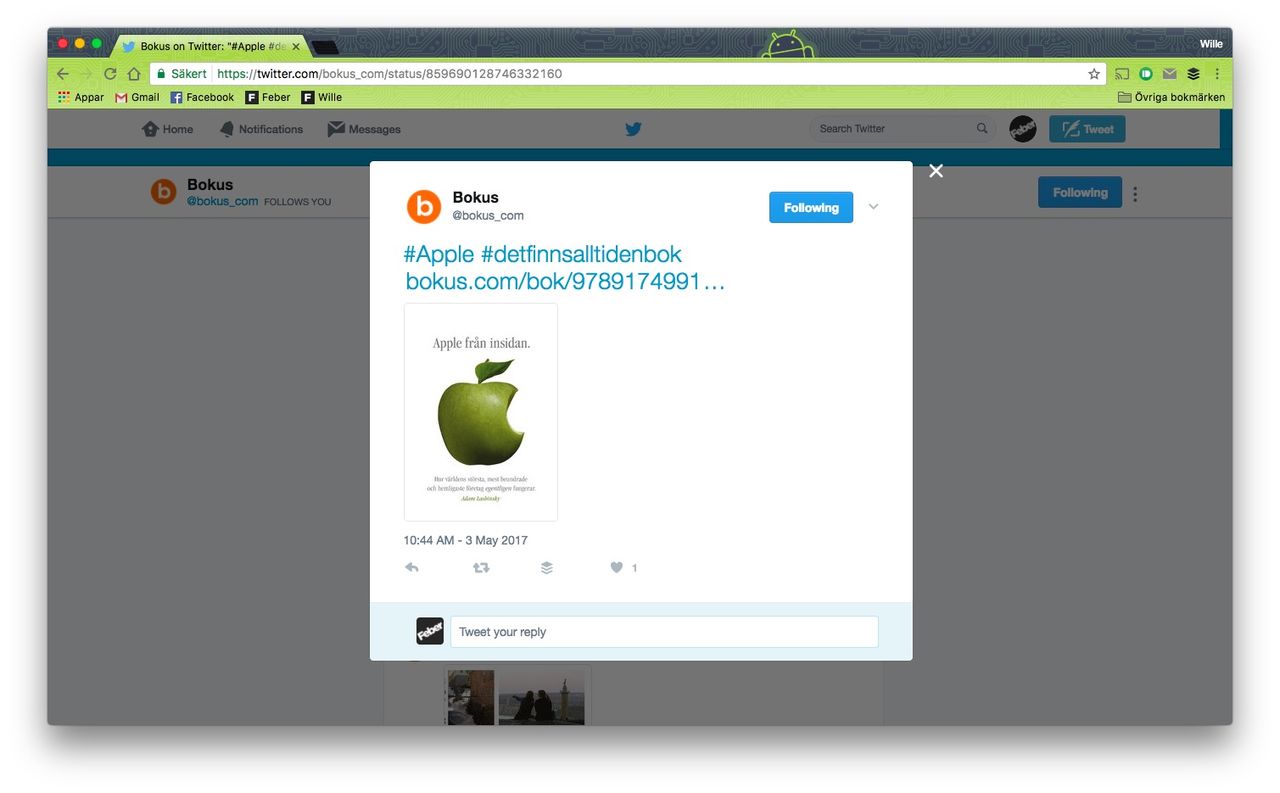The width and height of the screenshot is (1280, 793).
Task: Click the Following button in the tweet
Action: [811, 207]
